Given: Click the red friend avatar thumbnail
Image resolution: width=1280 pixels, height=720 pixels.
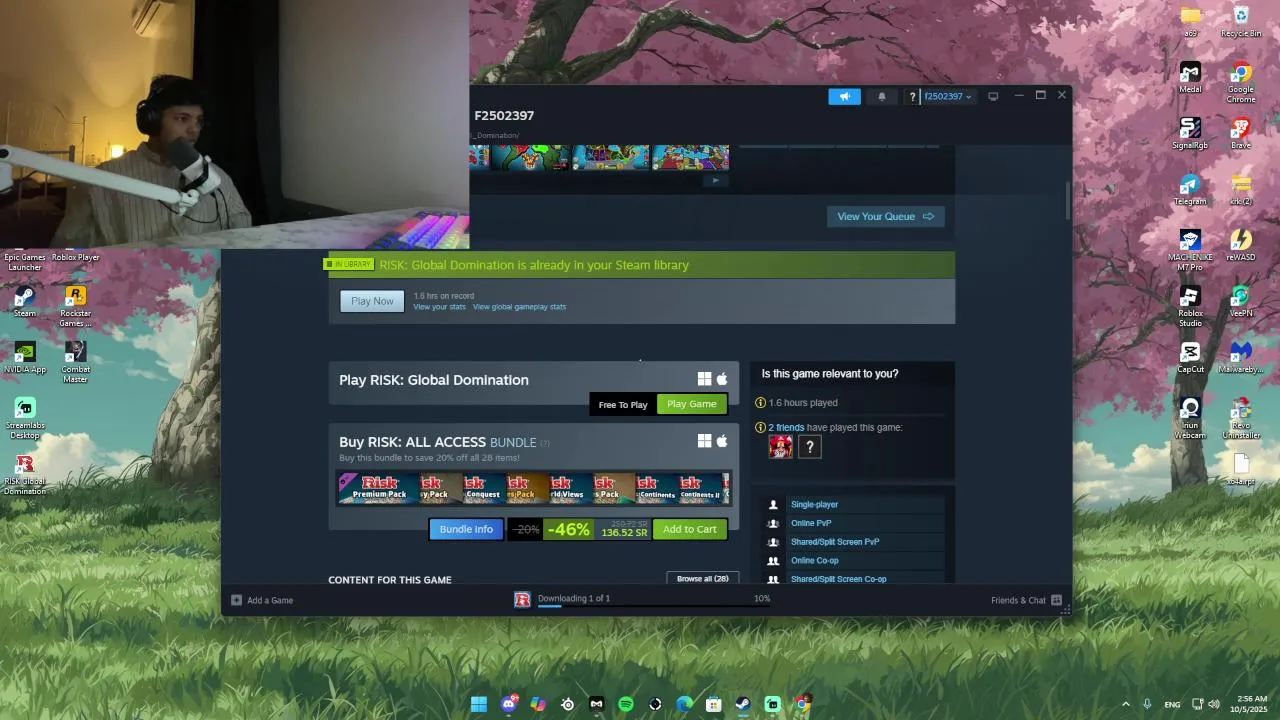Looking at the screenshot, I should tap(781, 447).
